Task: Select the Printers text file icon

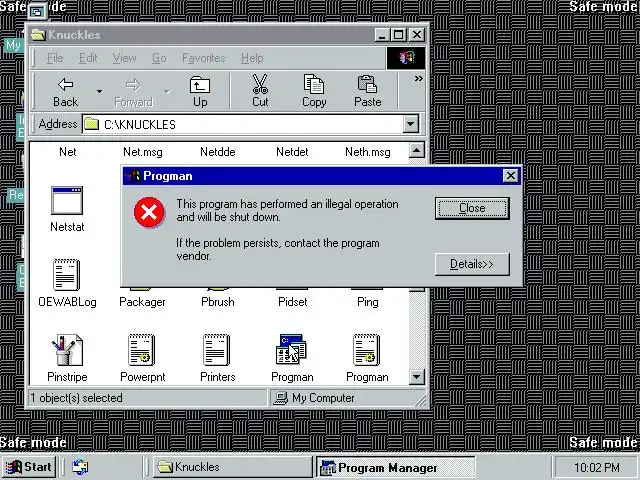Action: click(216, 350)
